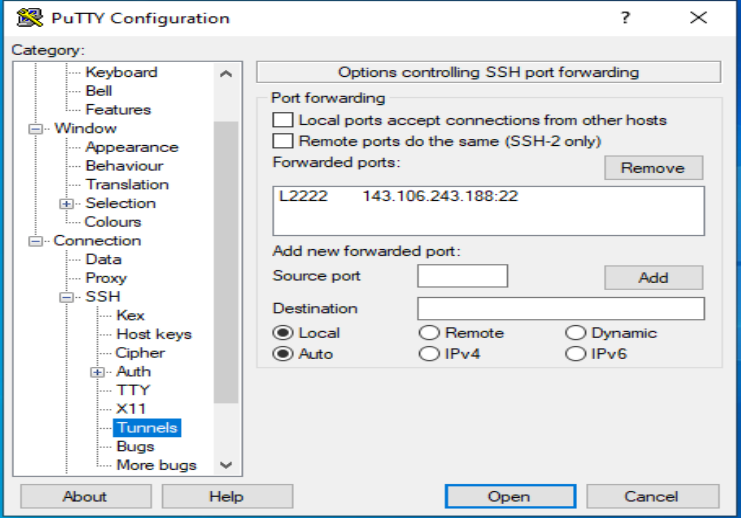Viewport: 741px width, 518px height.
Task: Select the Dynamic radio button
Action: click(576, 333)
